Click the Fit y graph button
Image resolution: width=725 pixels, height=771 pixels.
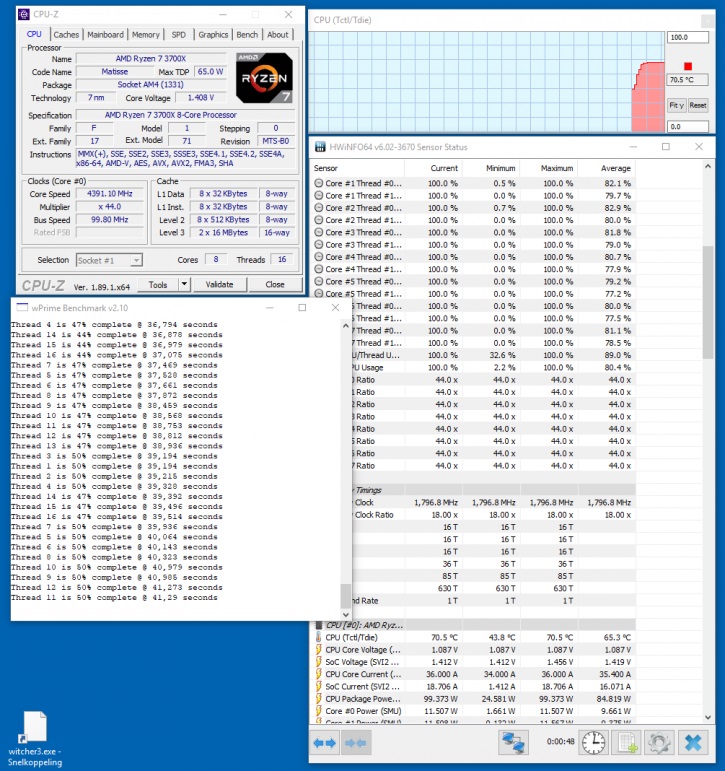click(x=676, y=105)
